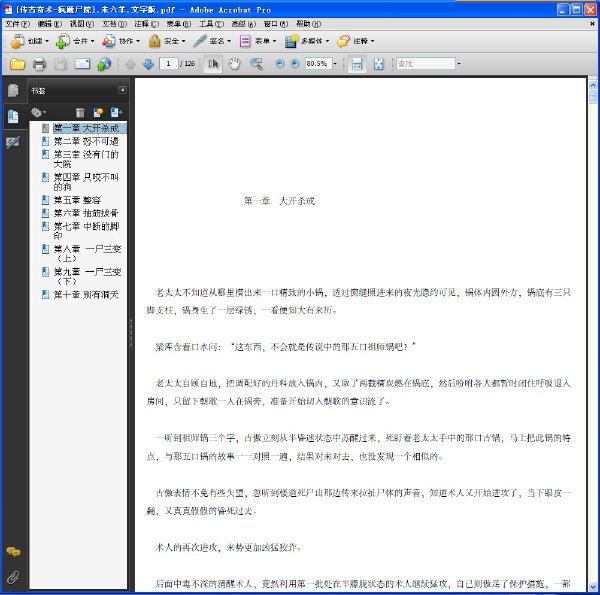Open the 注释 menu in menu bar
600x595 pixels.
click(x=146, y=24)
